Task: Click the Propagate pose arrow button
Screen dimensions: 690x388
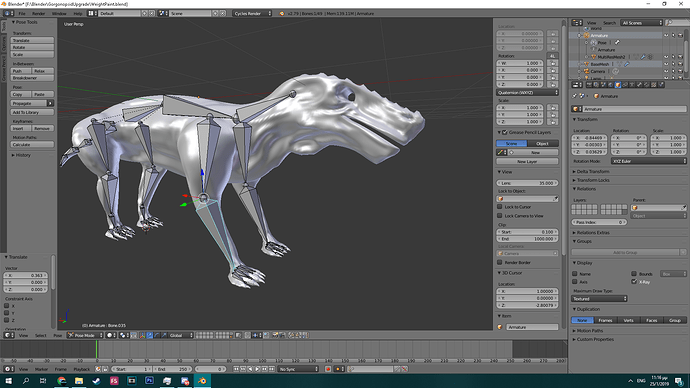Action: [50, 103]
